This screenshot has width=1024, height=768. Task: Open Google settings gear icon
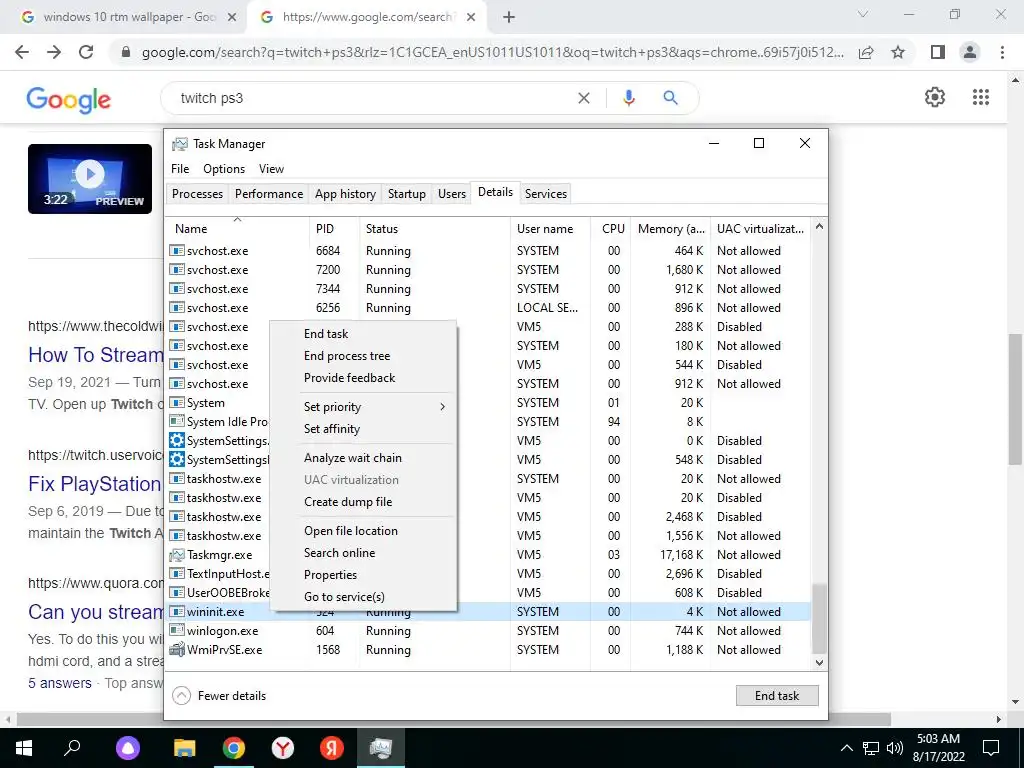tap(935, 97)
